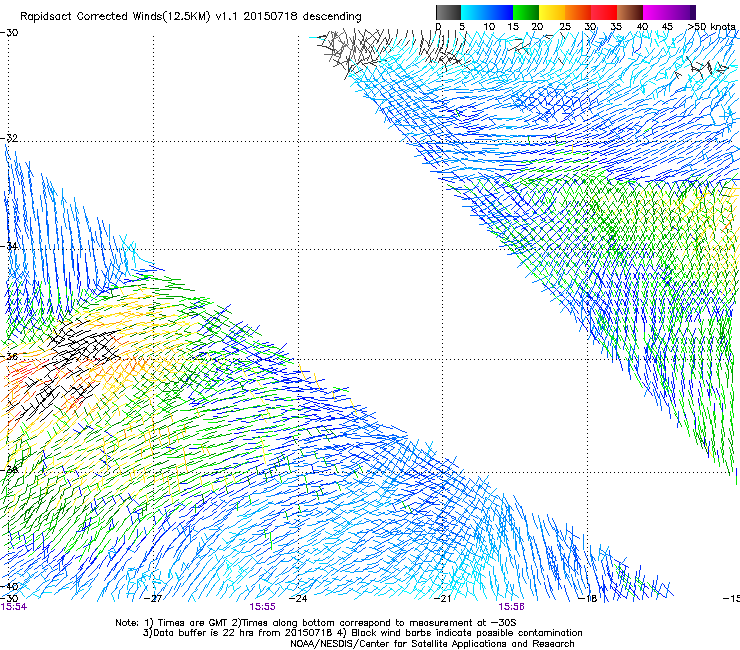Click the latitude label '-34'
This screenshot has height=650, width=740.
[x=9, y=246]
